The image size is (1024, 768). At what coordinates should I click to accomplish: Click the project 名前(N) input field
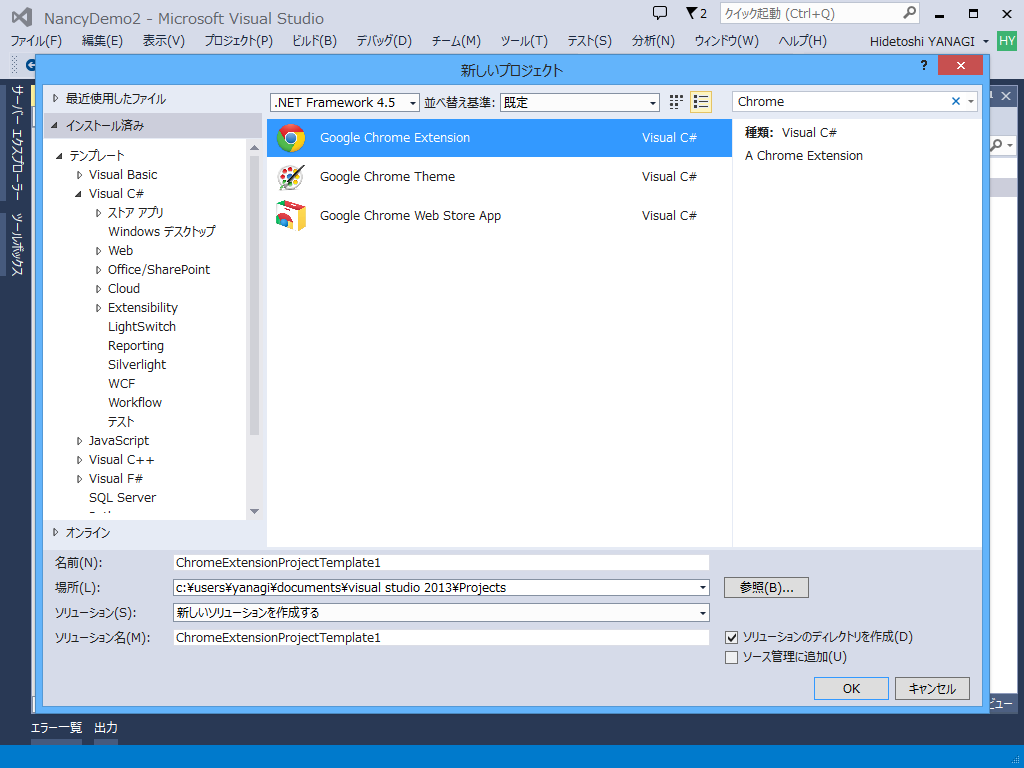pyautogui.click(x=441, y=562)
